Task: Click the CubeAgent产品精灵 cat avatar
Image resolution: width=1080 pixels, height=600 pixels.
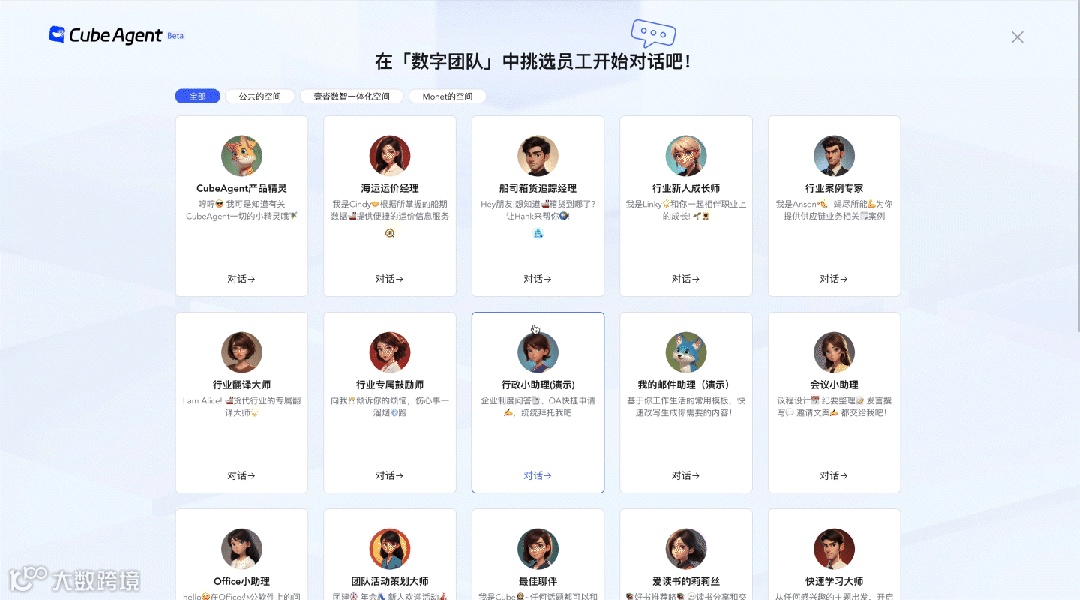Action: pos(241,156)
